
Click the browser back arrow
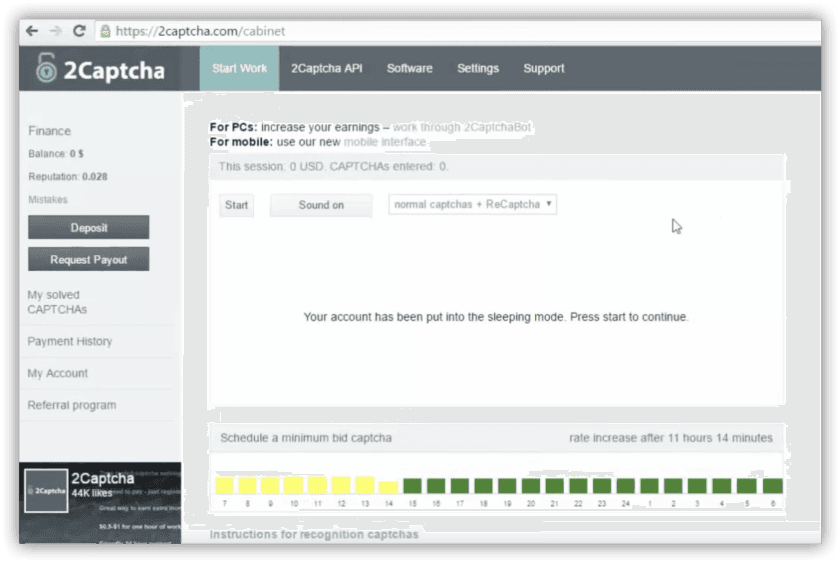(33, 31)
